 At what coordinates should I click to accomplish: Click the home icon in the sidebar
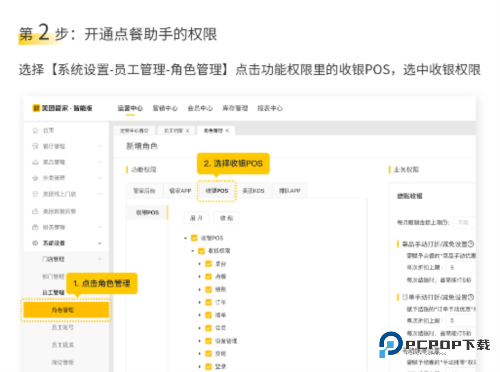pyautogui.click(x=35, y=130)
